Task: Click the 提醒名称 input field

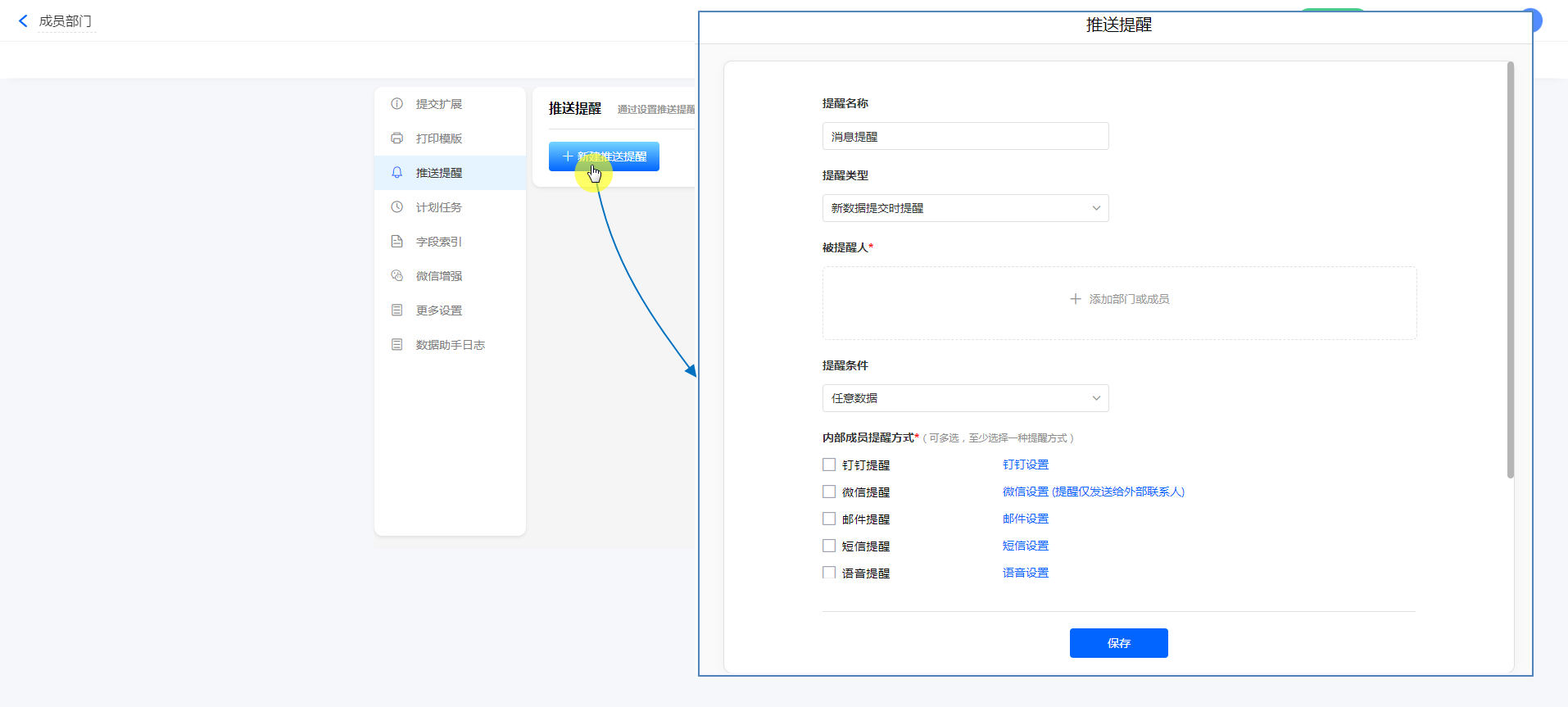Action: pyautogui.click(x=965, y=137)
